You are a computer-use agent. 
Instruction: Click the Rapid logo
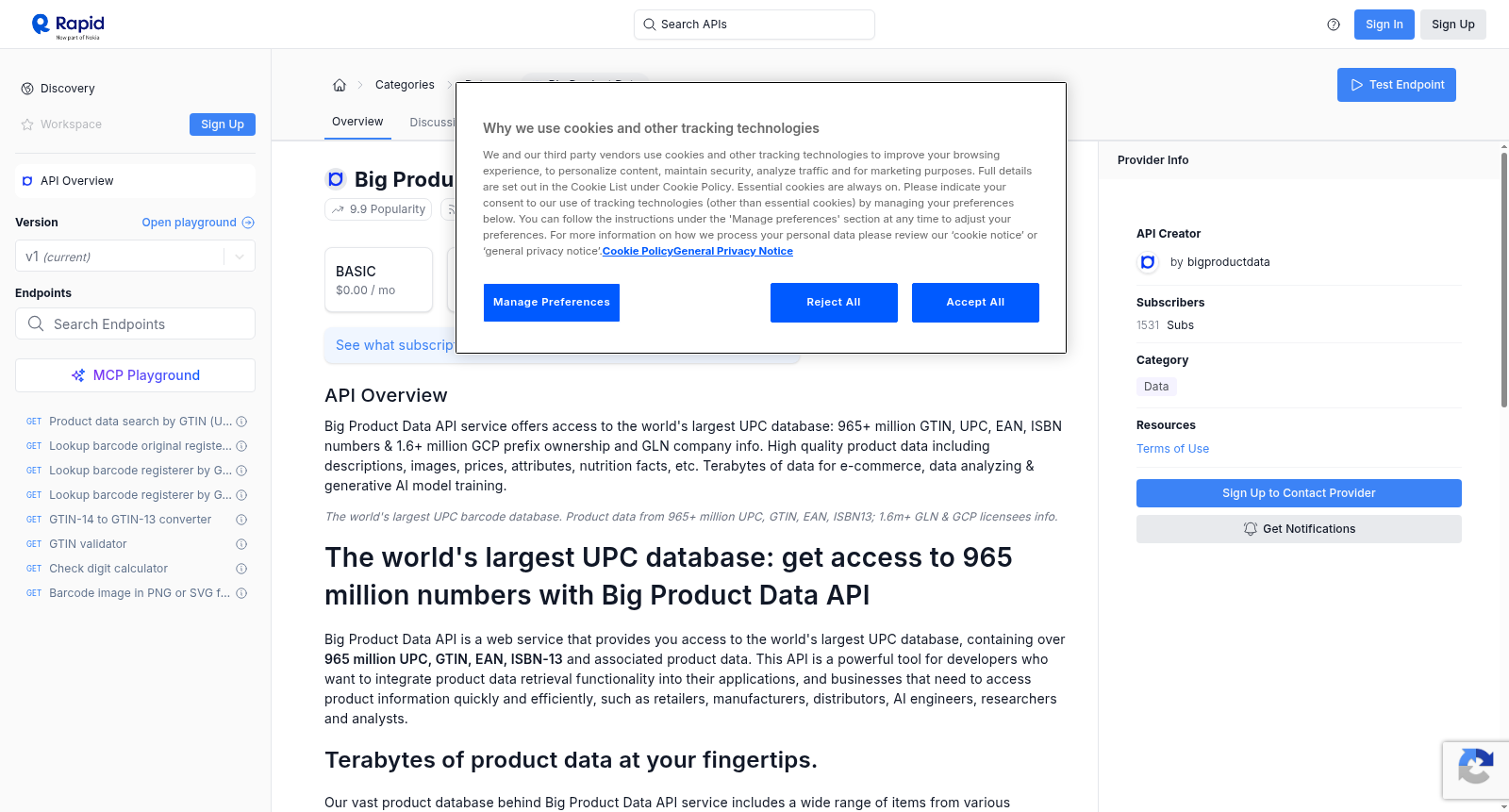[68, 25]
